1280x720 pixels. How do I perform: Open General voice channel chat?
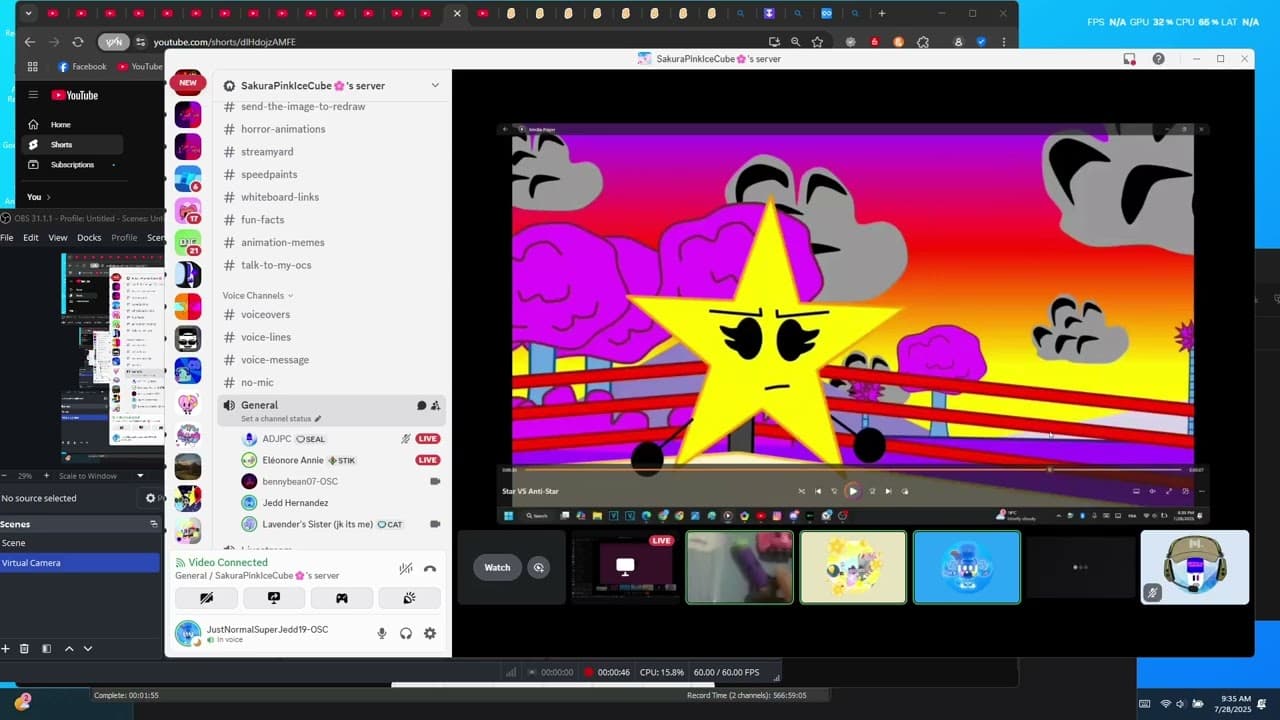coord(421,406)
